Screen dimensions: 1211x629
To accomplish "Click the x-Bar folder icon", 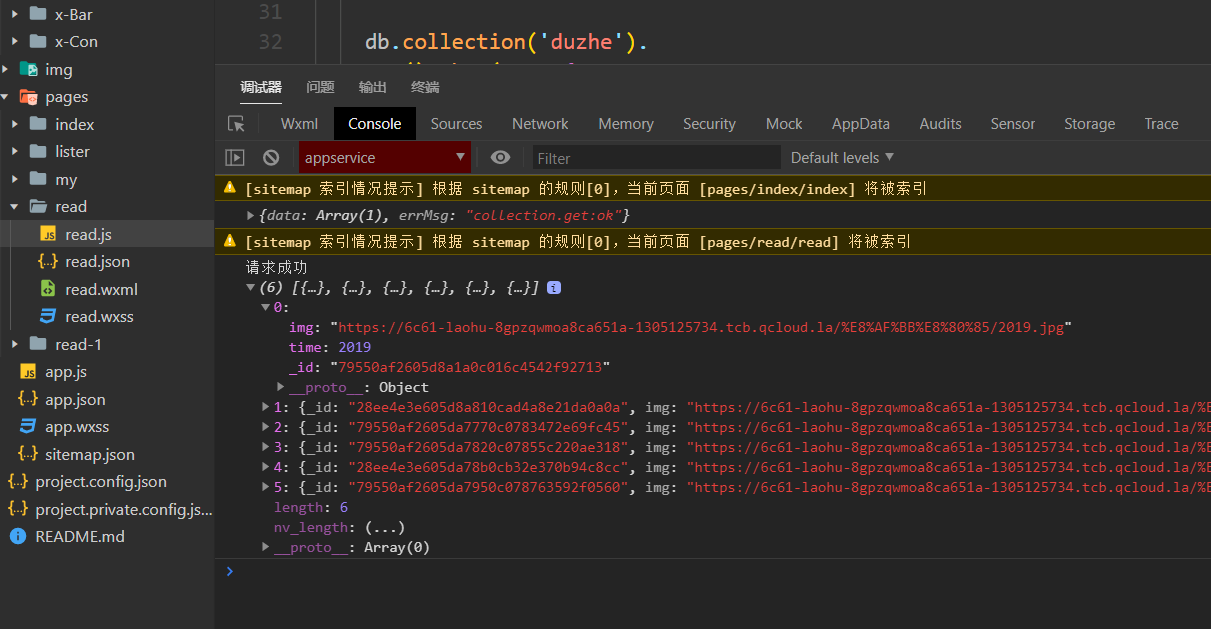I will [38, 14].
